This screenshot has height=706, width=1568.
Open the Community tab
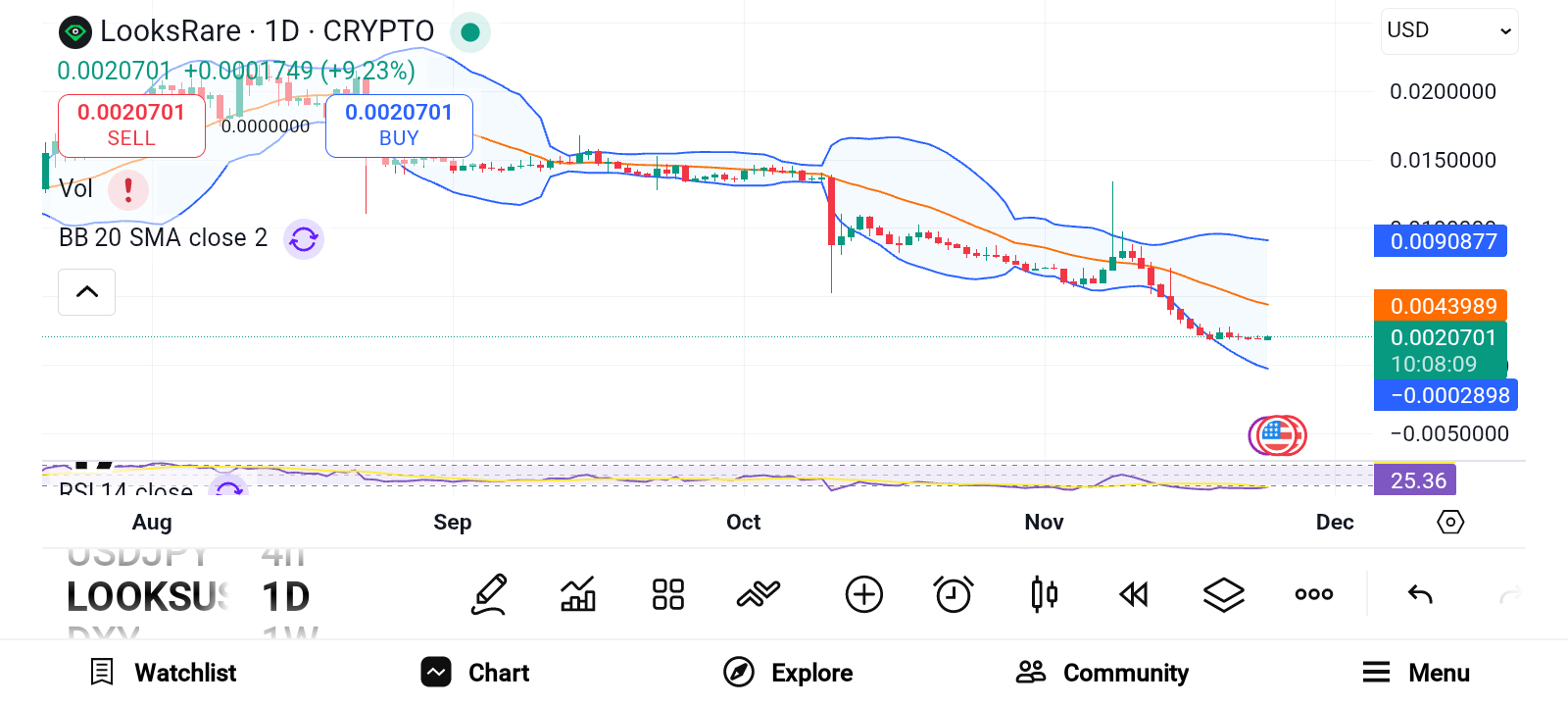coord(1102,673)
